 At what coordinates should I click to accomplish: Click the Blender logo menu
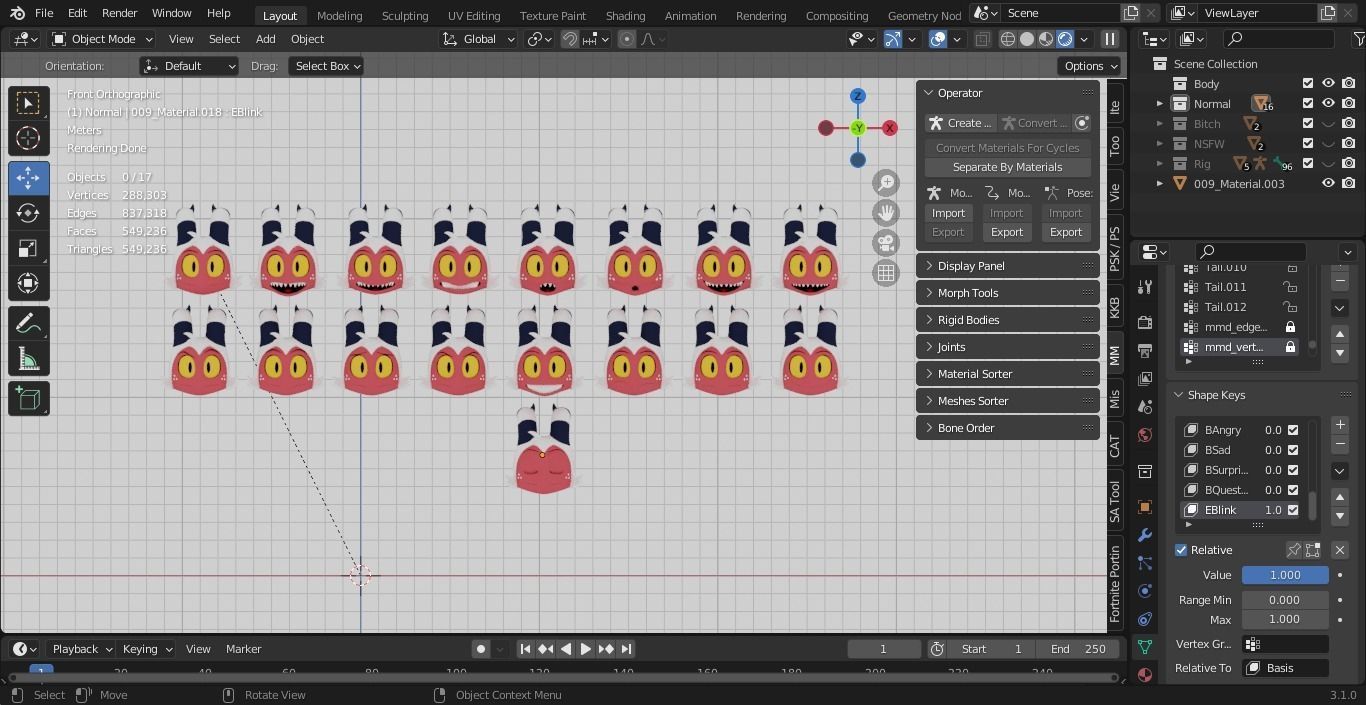(x=17, y=13)
